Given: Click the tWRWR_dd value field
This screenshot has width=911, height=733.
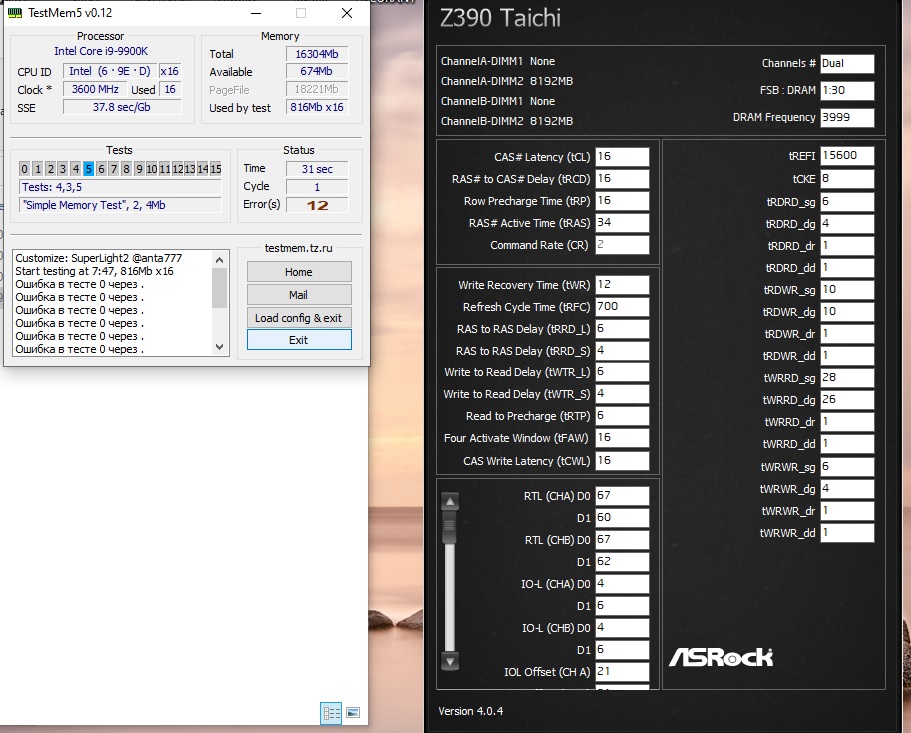Looking at the screenshot, I should point(847,533).
